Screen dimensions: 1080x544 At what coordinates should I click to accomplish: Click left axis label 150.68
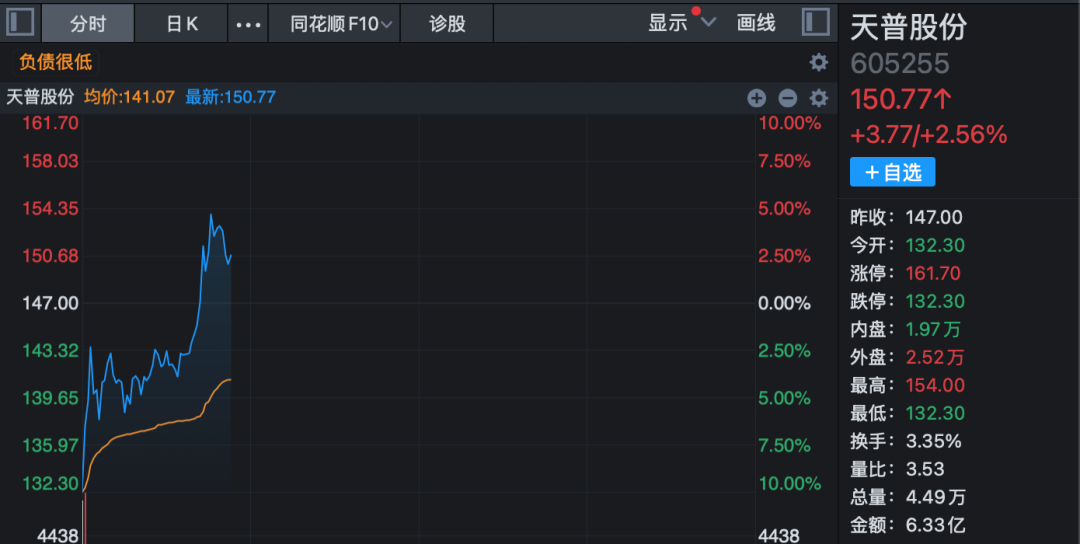pos(50,256)
